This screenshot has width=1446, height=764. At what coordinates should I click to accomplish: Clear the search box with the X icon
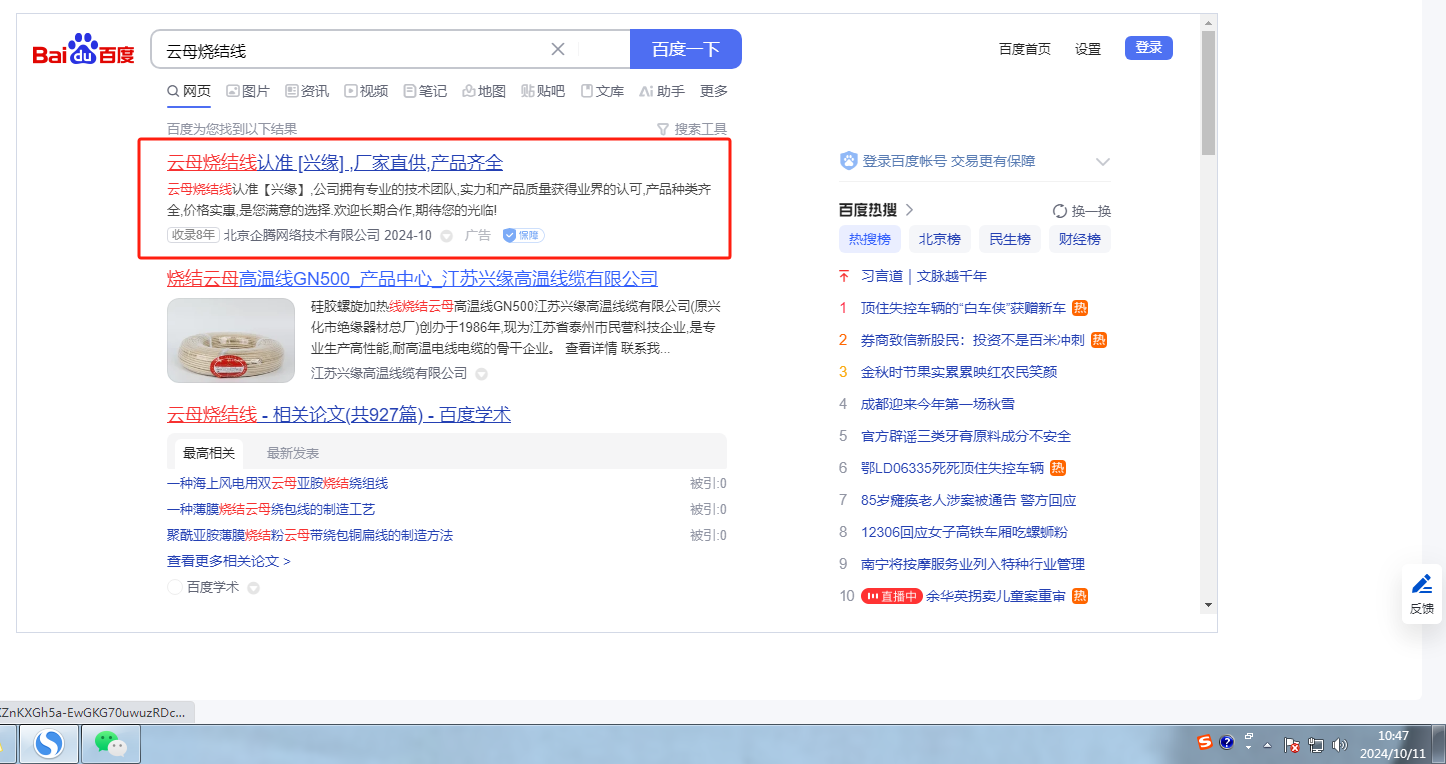558,49
